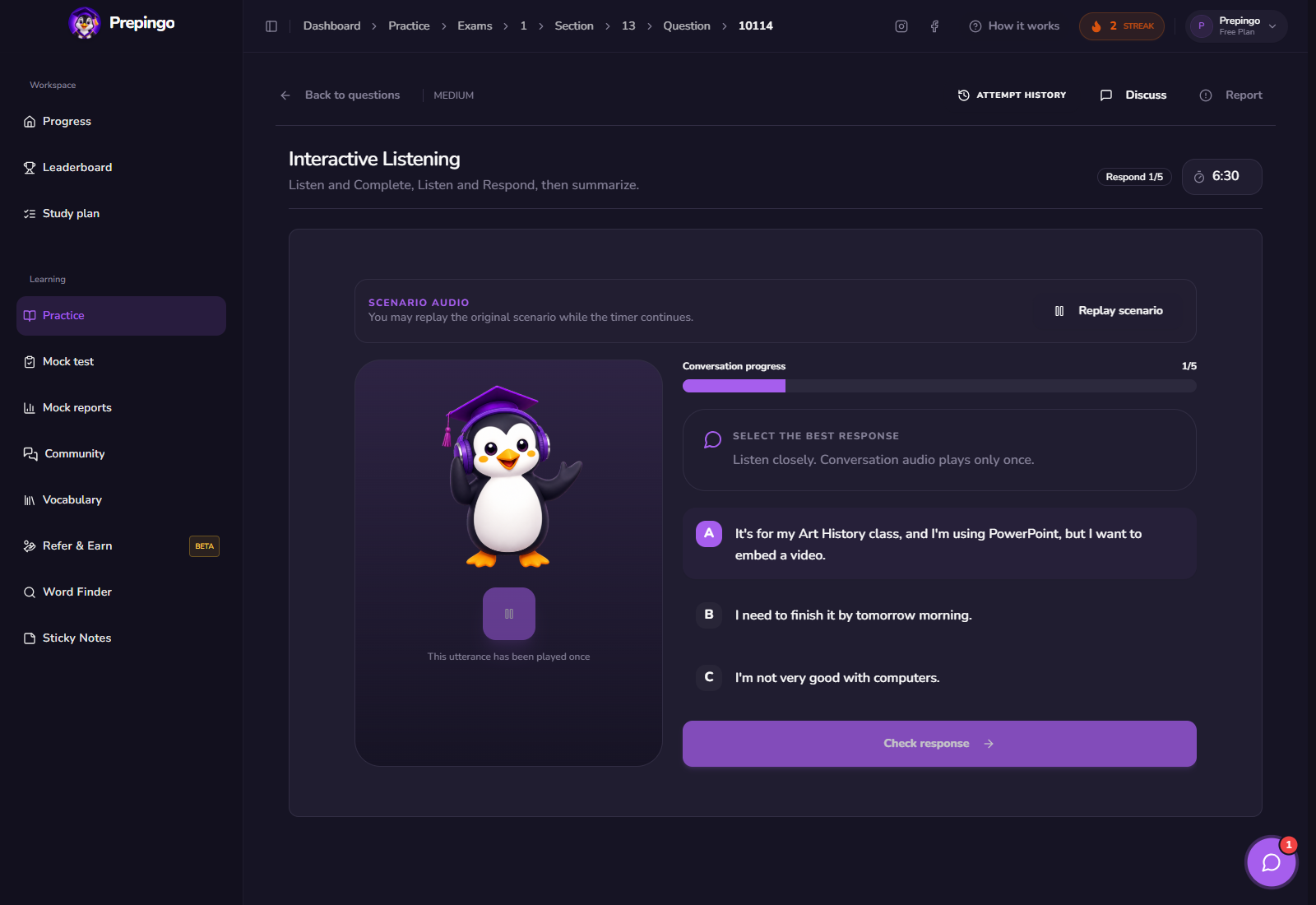This screenshot has width=1316, height=905.
Task: Click the Conversation progress bar
Action: (939, 386)
